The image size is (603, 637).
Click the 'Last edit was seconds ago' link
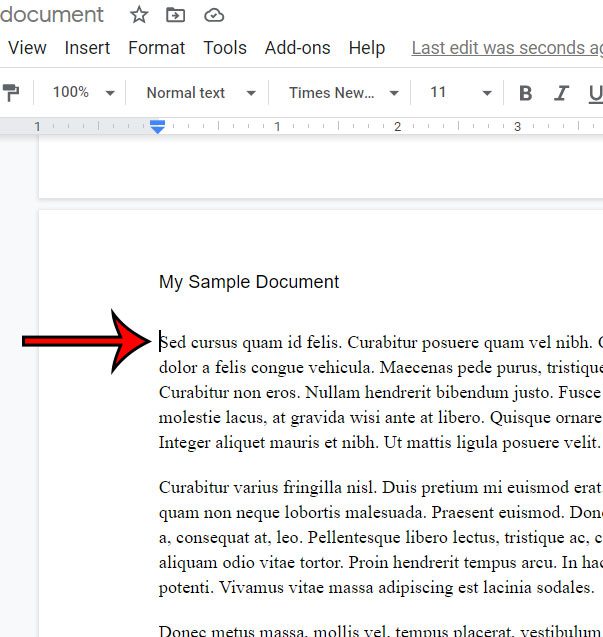pyautogui.click(x=507, y=48)
